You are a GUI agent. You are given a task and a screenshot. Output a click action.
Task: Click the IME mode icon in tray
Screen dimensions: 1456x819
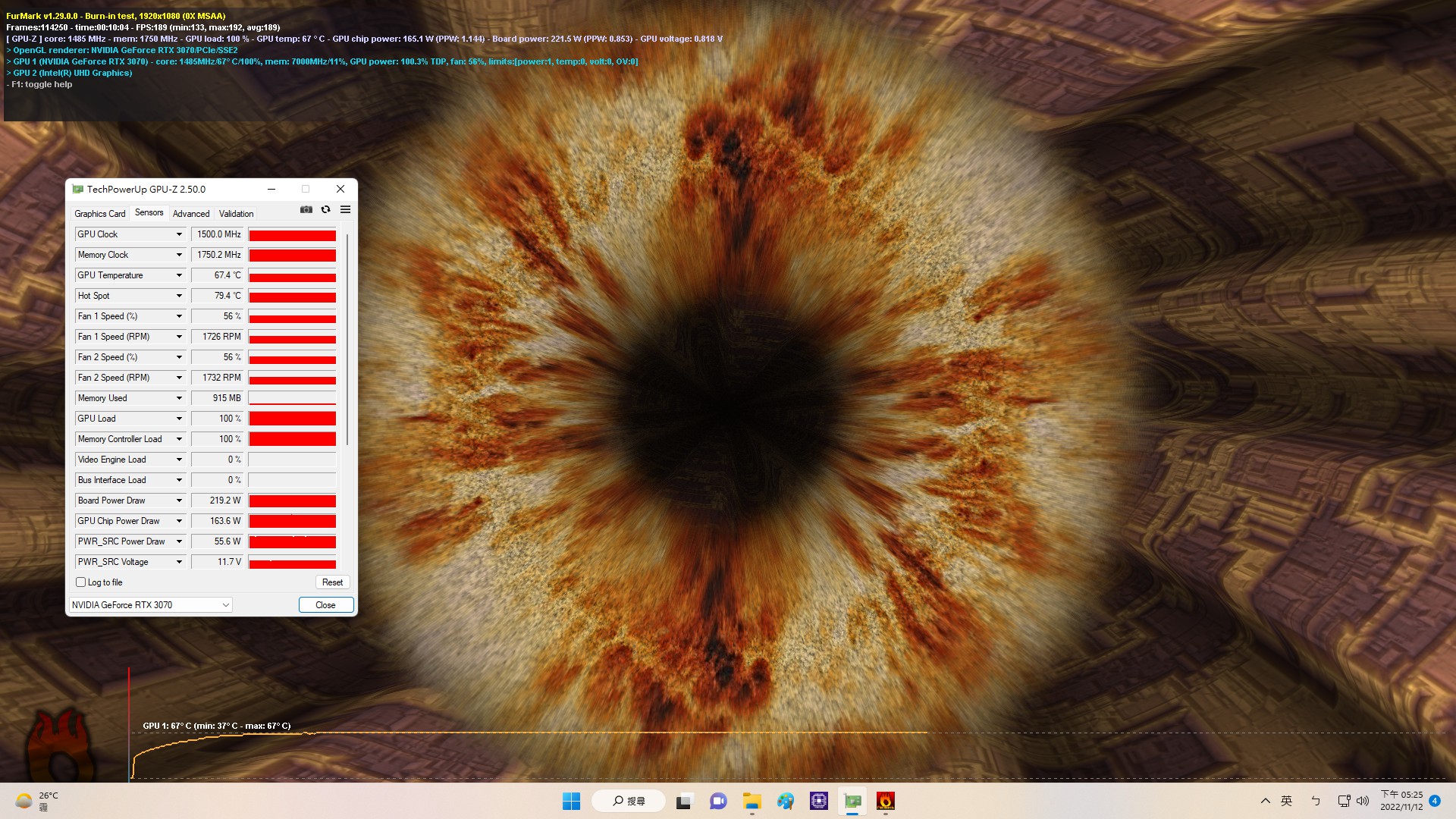click(x=1316, y=801)
